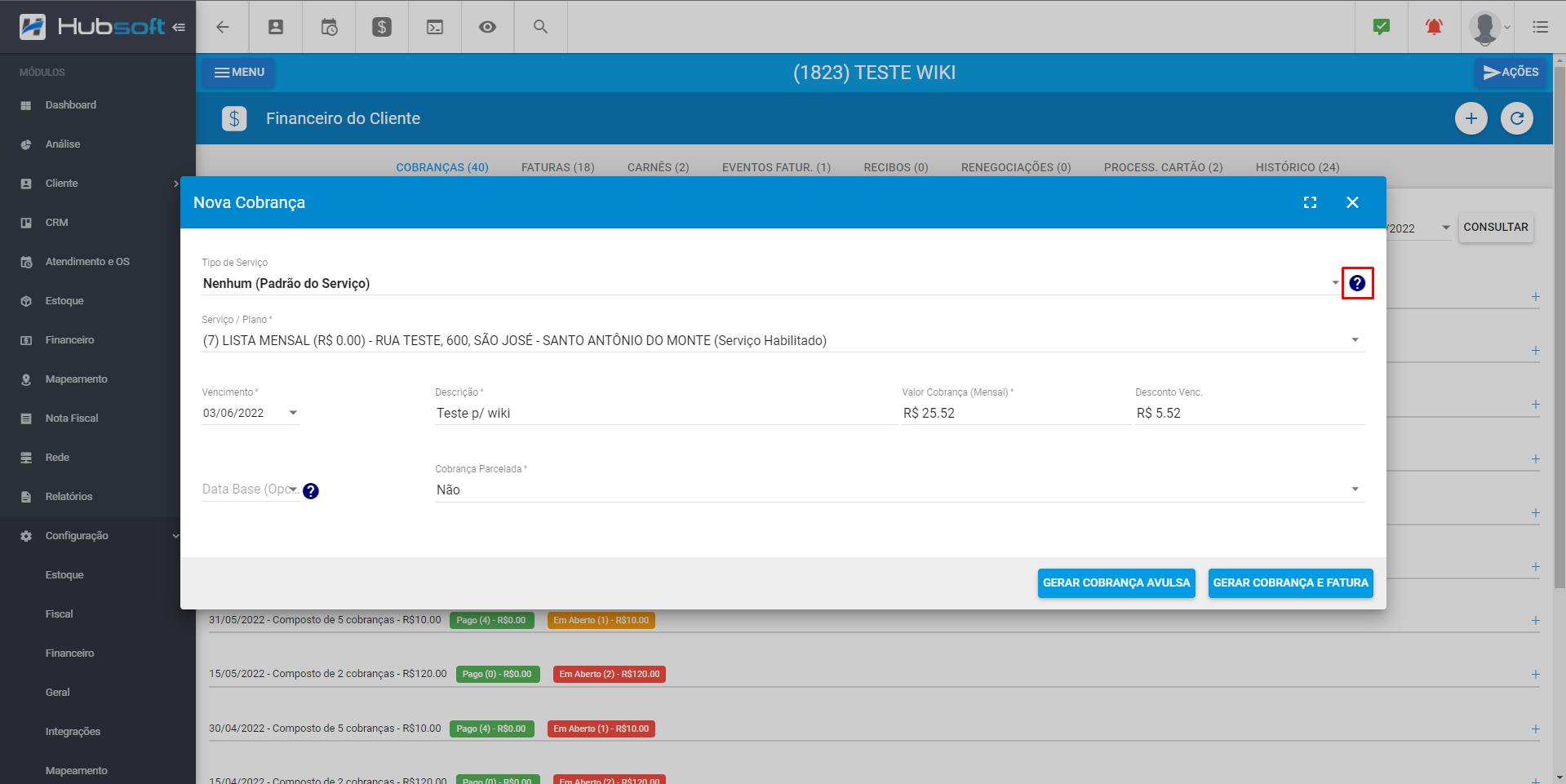Expand the 15/05/2022 charges row plus
Viewport: 1566px width, 784px height.
point(1535,675)
